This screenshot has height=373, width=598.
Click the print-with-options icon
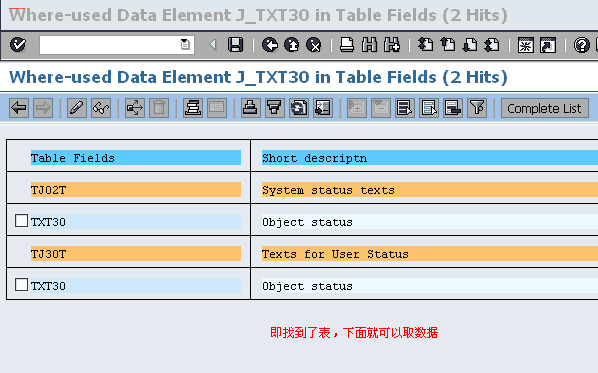tap(275, 108)
